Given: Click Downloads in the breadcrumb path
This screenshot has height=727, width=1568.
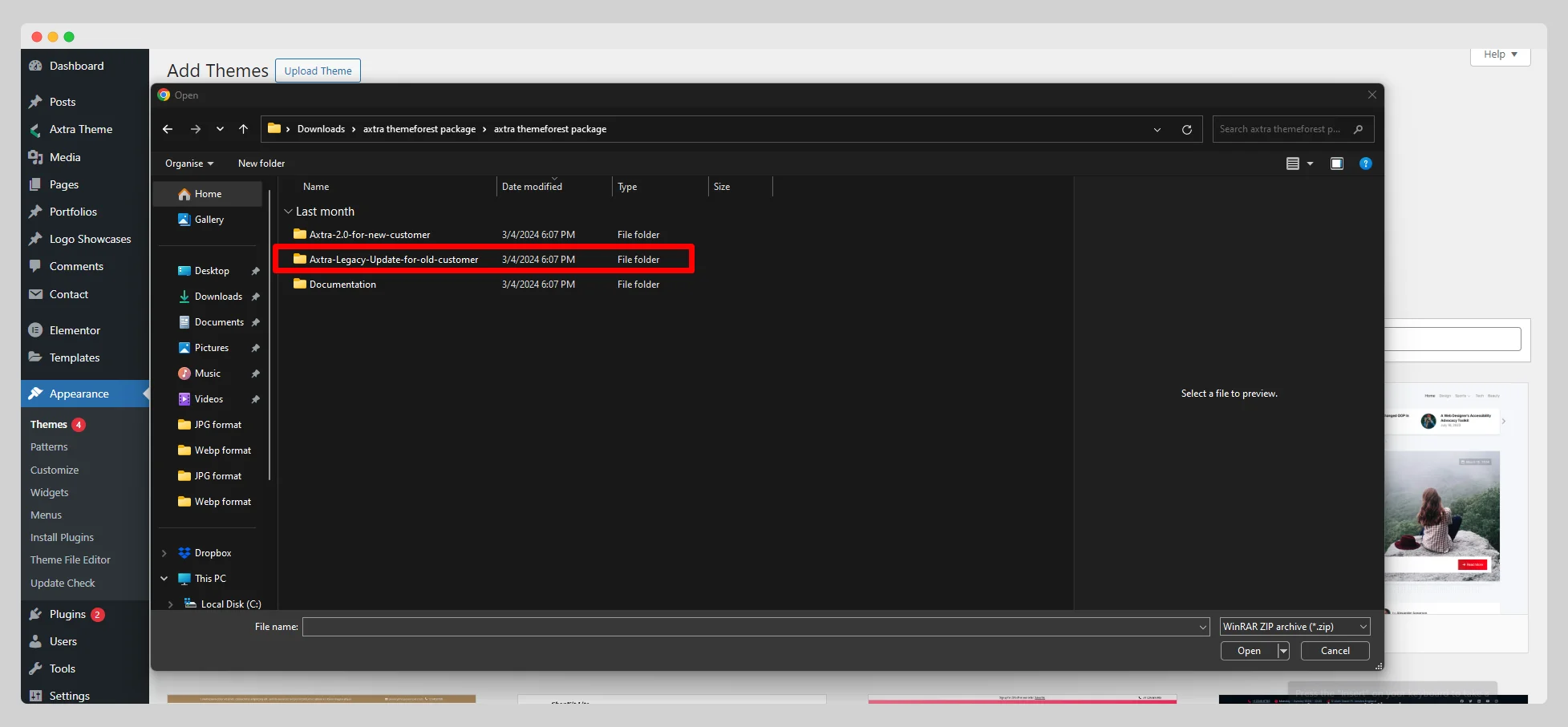Looking at the screenshot, I should (321, 129).
